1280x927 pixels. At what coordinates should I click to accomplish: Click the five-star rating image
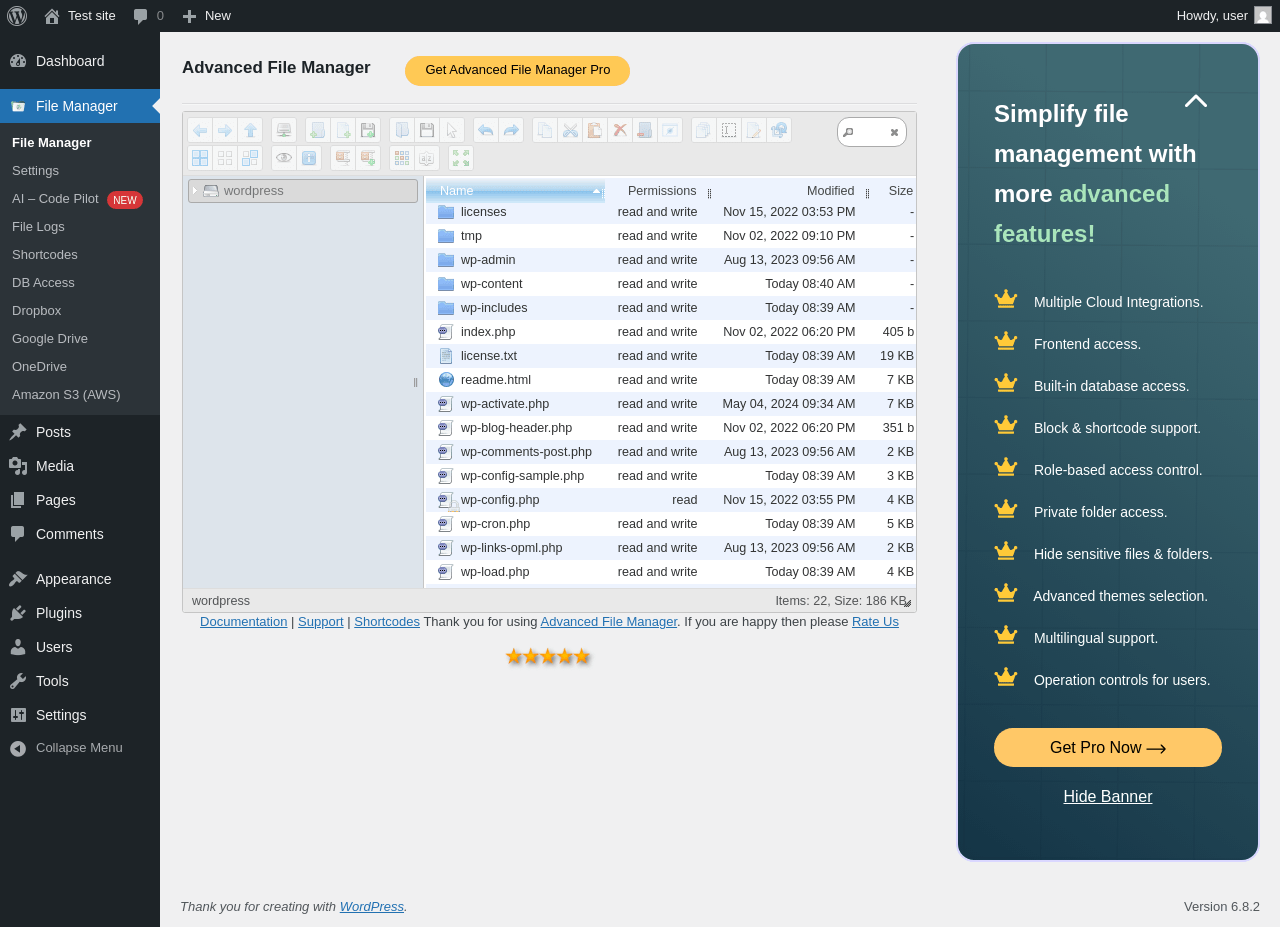coord(548,656)
